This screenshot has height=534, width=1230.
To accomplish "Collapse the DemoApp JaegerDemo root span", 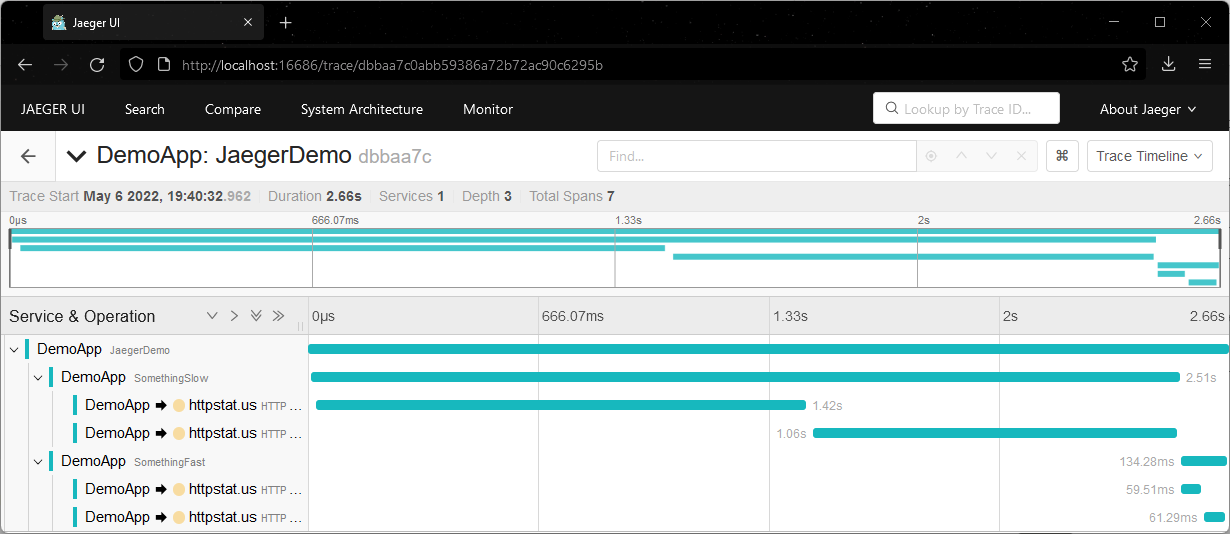I will coord(14,349).
